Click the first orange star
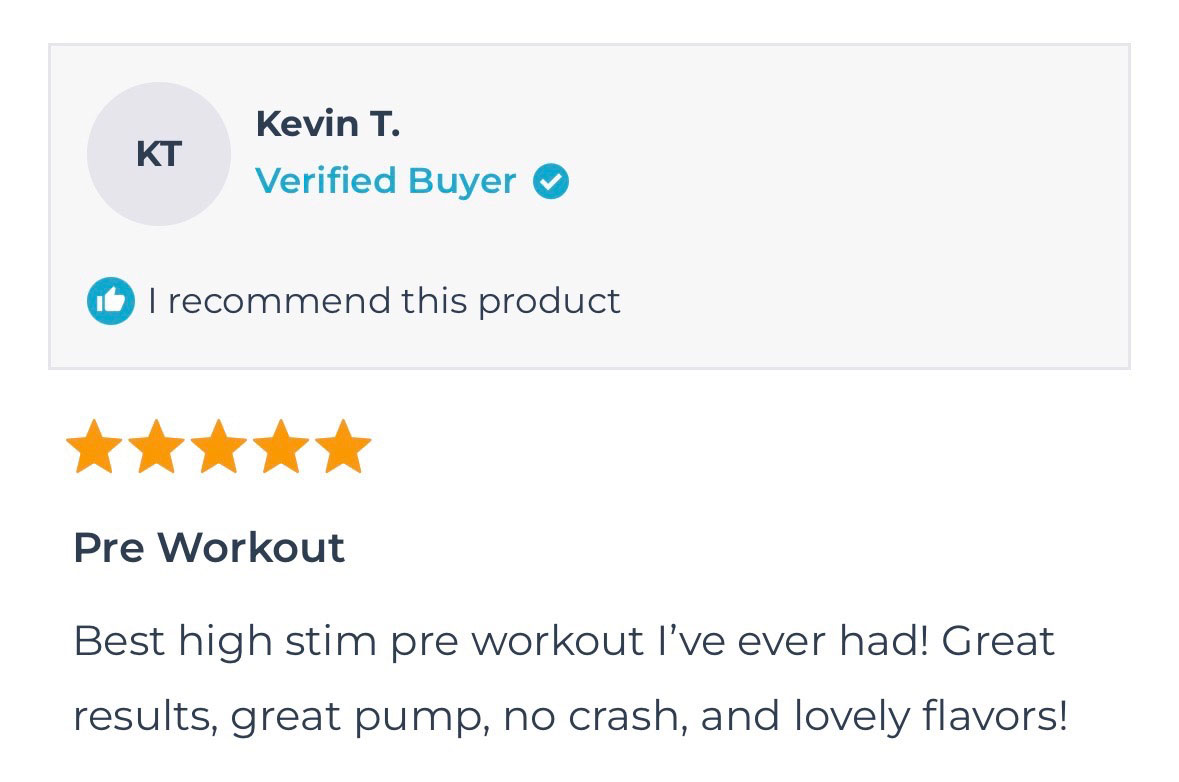The width and height of the screenshot is (1179, 782). tap(94, 447)
